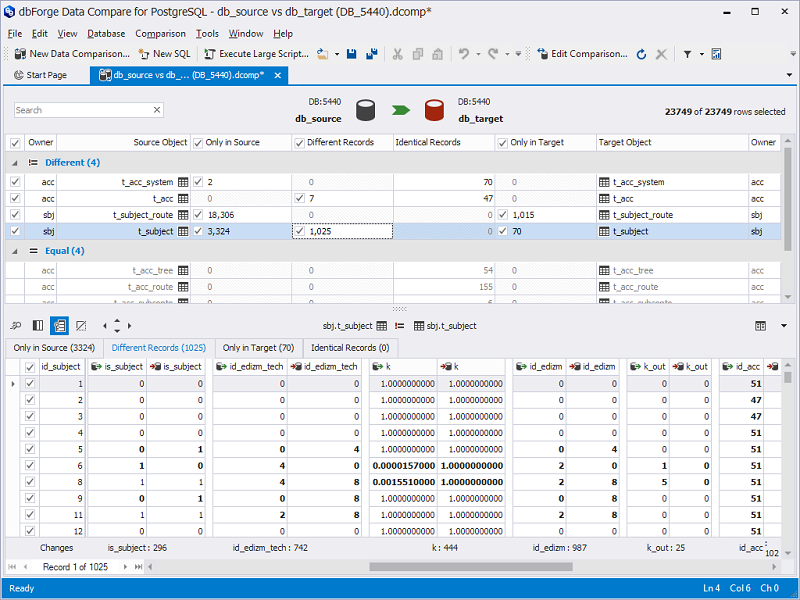Viewport: 800px width, 600px height.
Task: Click the Paste icon in toolbar
Action: pos(437,54)
